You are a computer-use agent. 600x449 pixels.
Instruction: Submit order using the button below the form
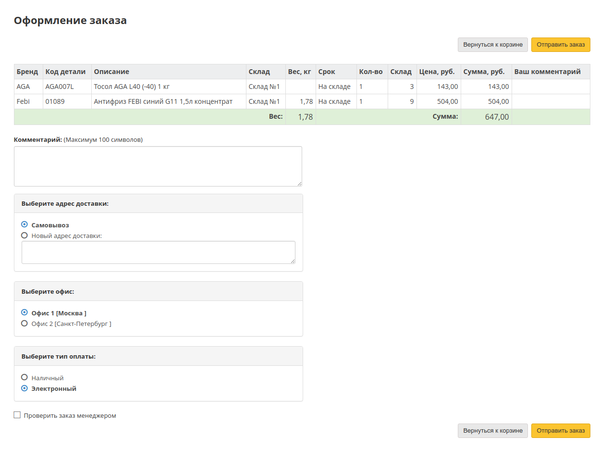[560, 431]
